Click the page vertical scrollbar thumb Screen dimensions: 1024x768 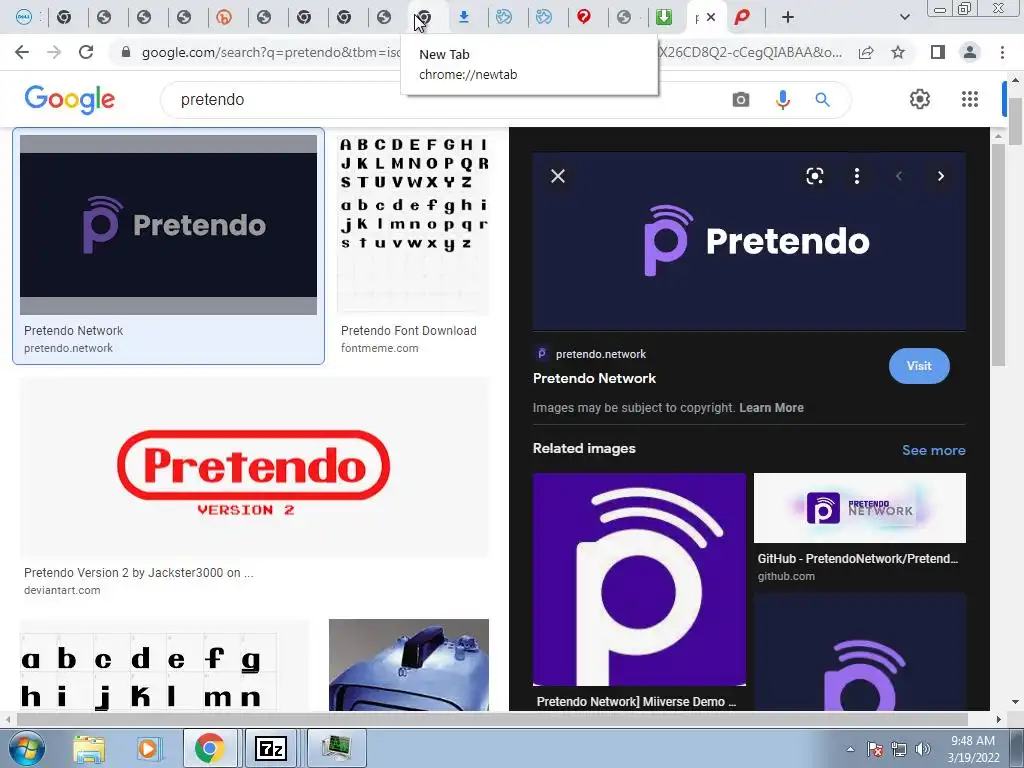[1015, 121]
